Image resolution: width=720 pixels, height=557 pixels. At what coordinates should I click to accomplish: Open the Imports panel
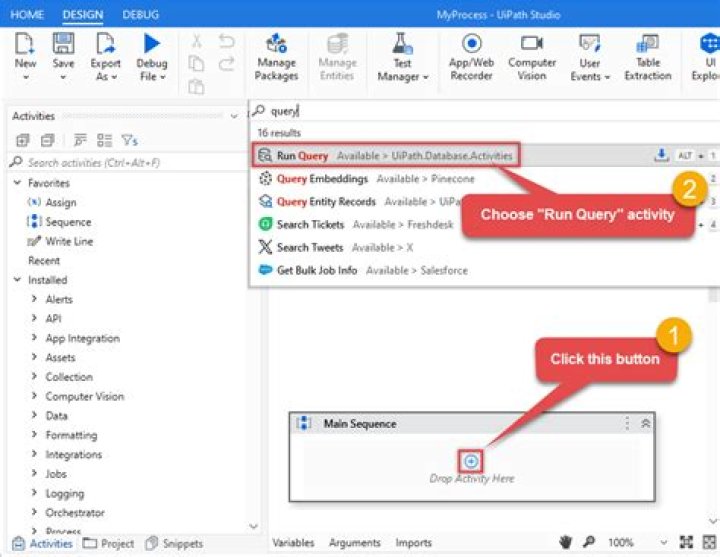tap(413, 542)
